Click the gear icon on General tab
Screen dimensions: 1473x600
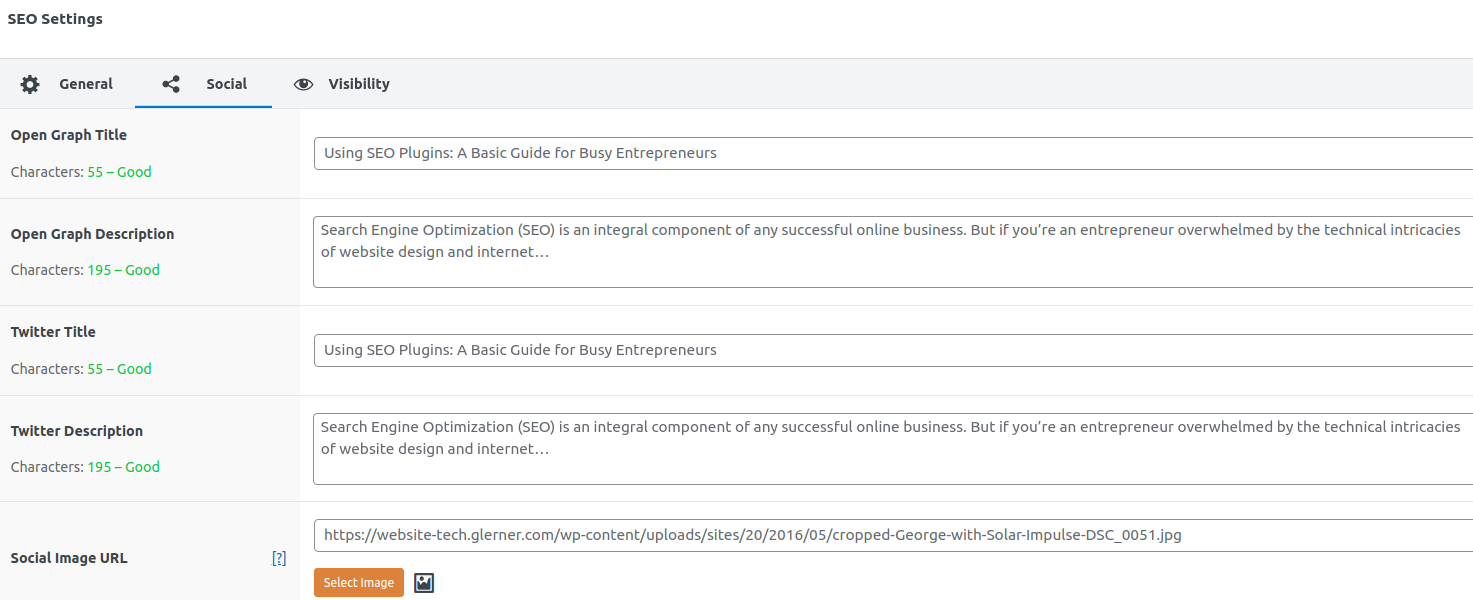[30, 85]
